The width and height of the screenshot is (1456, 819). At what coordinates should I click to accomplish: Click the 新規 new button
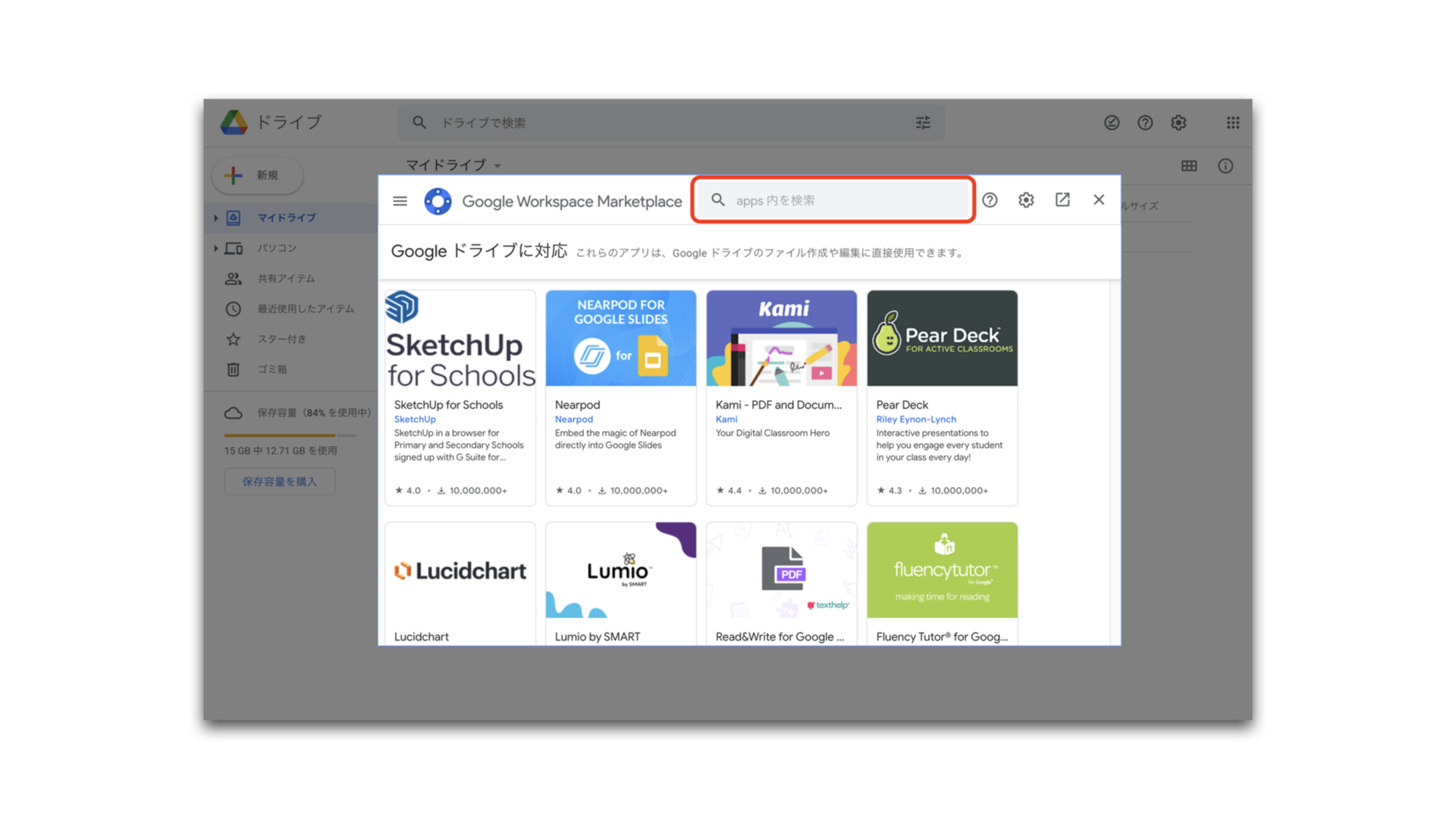click(x=258, y=175)
